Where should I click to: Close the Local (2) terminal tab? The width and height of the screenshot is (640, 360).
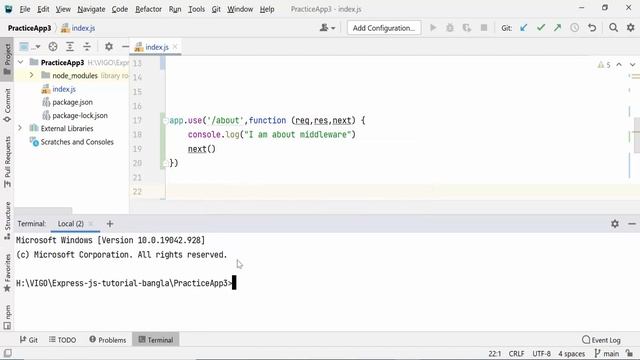(91, 224)
